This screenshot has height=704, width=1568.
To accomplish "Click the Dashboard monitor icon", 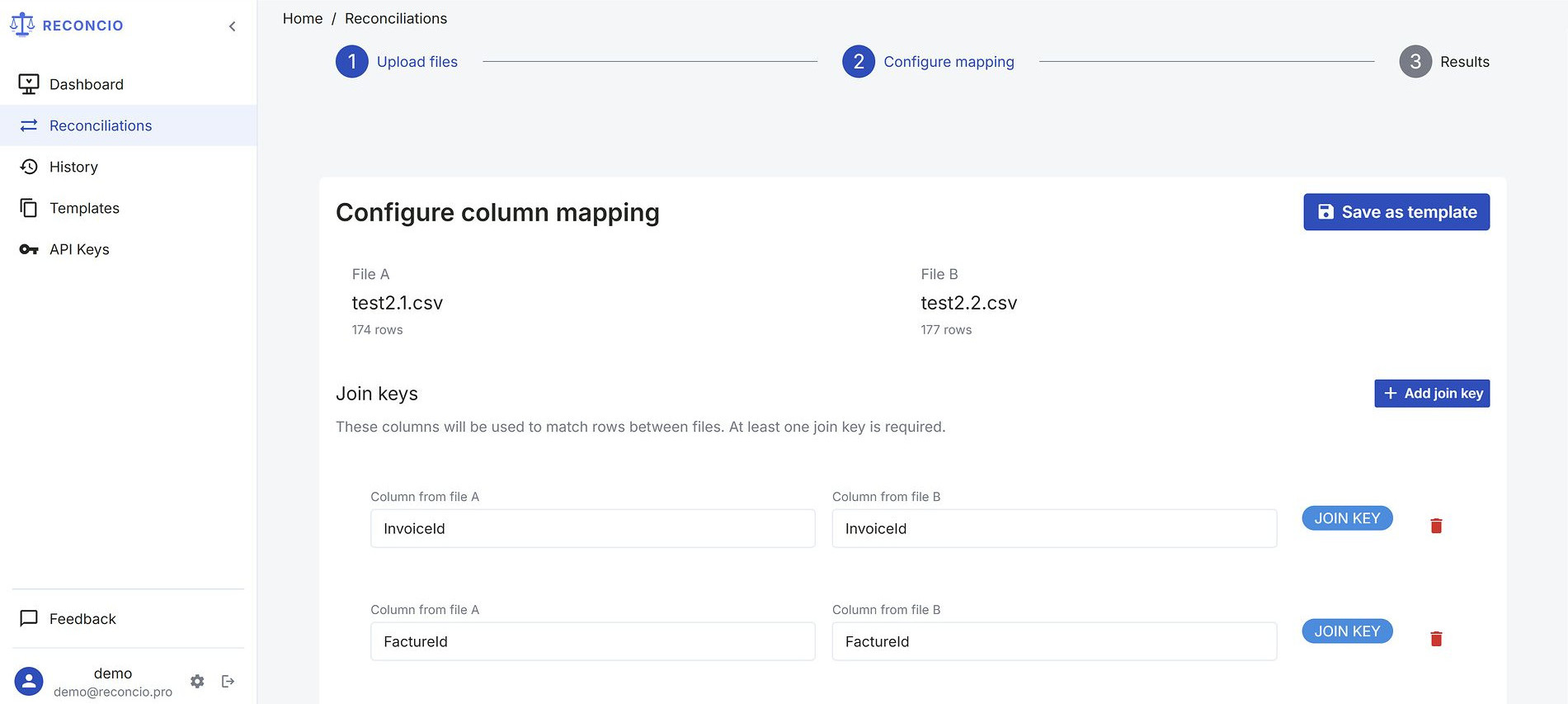I will (29, 84).
